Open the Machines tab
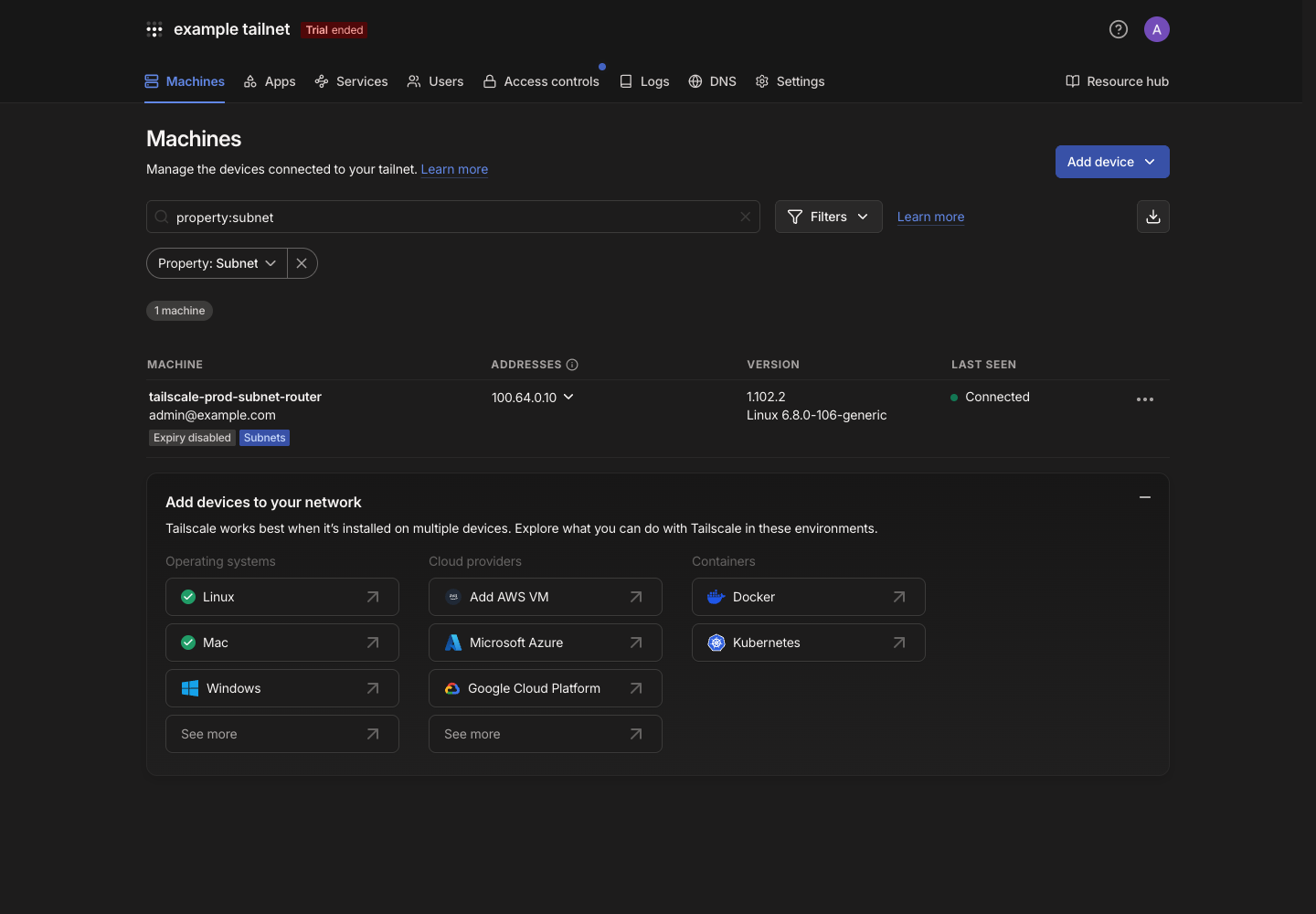1316x914 pixels. tap(185, 81)
